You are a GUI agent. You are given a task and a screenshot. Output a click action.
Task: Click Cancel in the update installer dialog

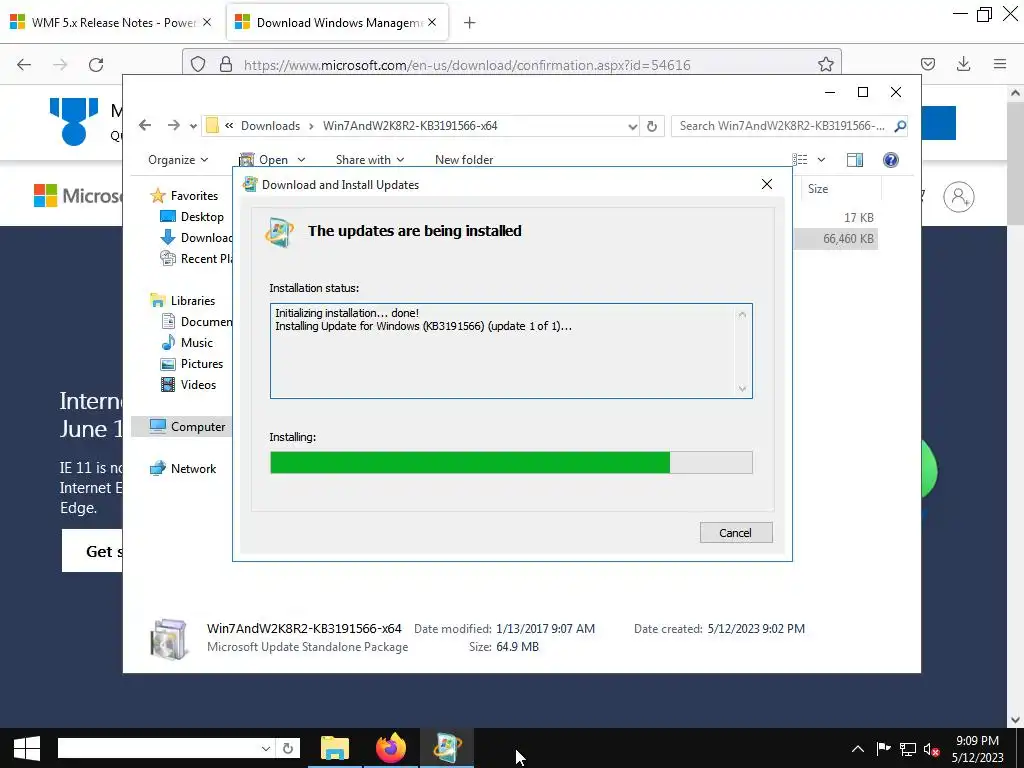tap(736, 533)
